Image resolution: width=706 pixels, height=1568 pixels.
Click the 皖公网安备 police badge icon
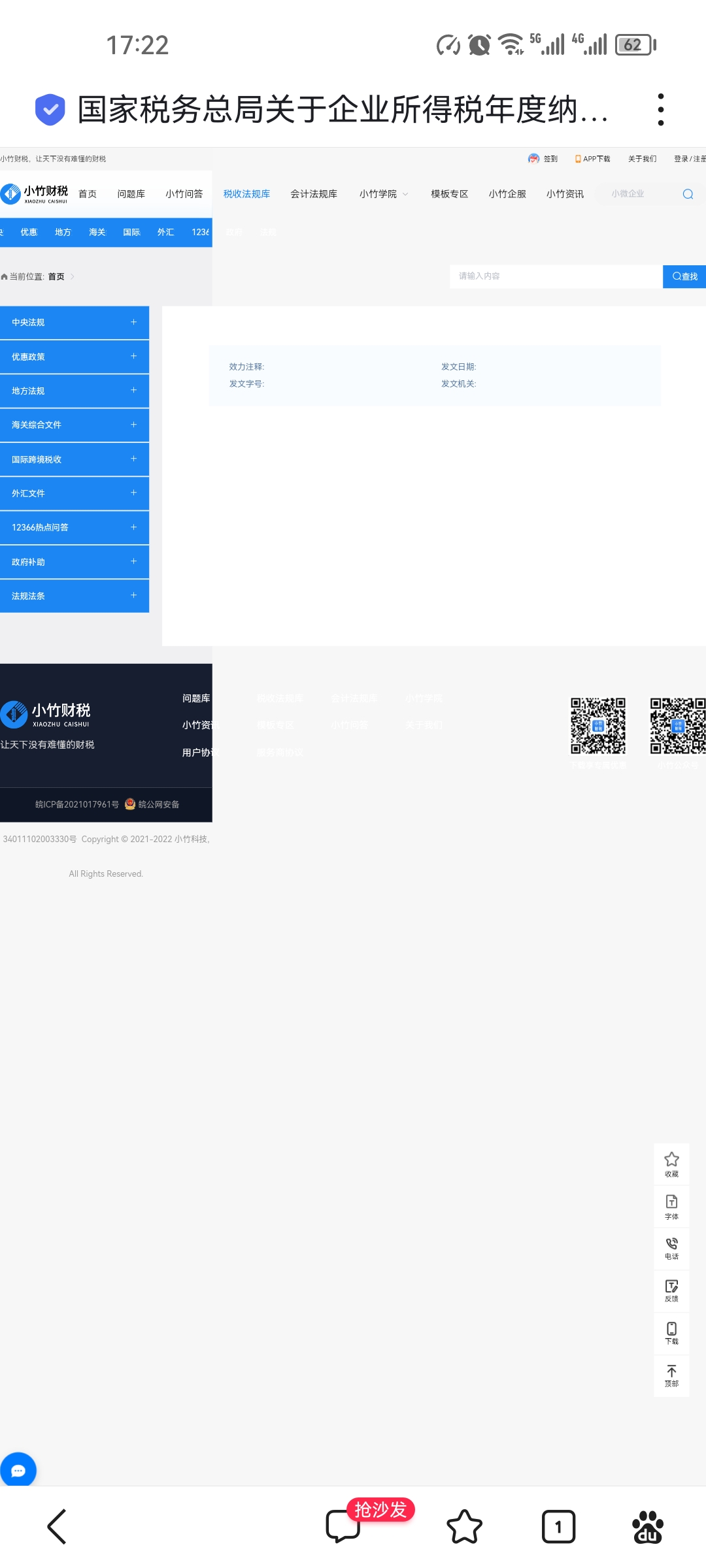[x=130, y=804]
